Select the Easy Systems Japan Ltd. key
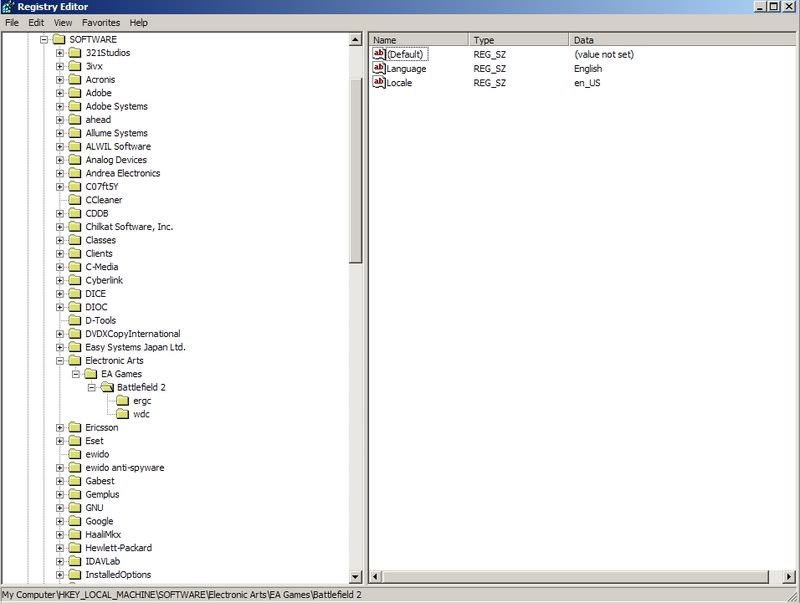Screen dimensions: 800x603 [x=135, y=347]
